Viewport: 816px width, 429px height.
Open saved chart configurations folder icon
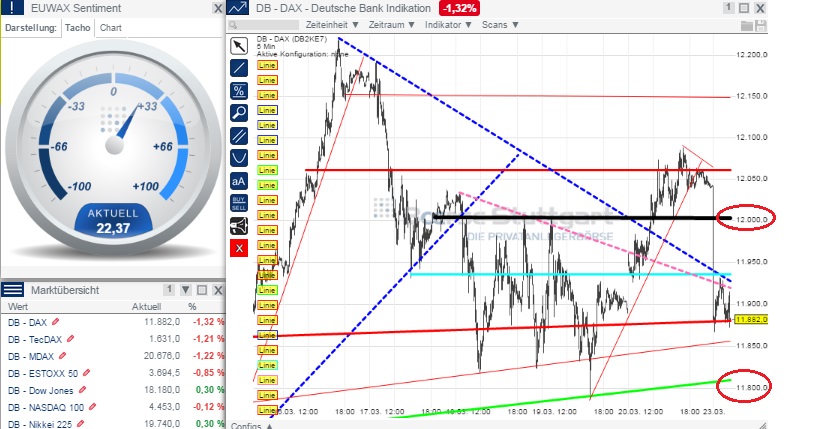click(x=747, y=25)
